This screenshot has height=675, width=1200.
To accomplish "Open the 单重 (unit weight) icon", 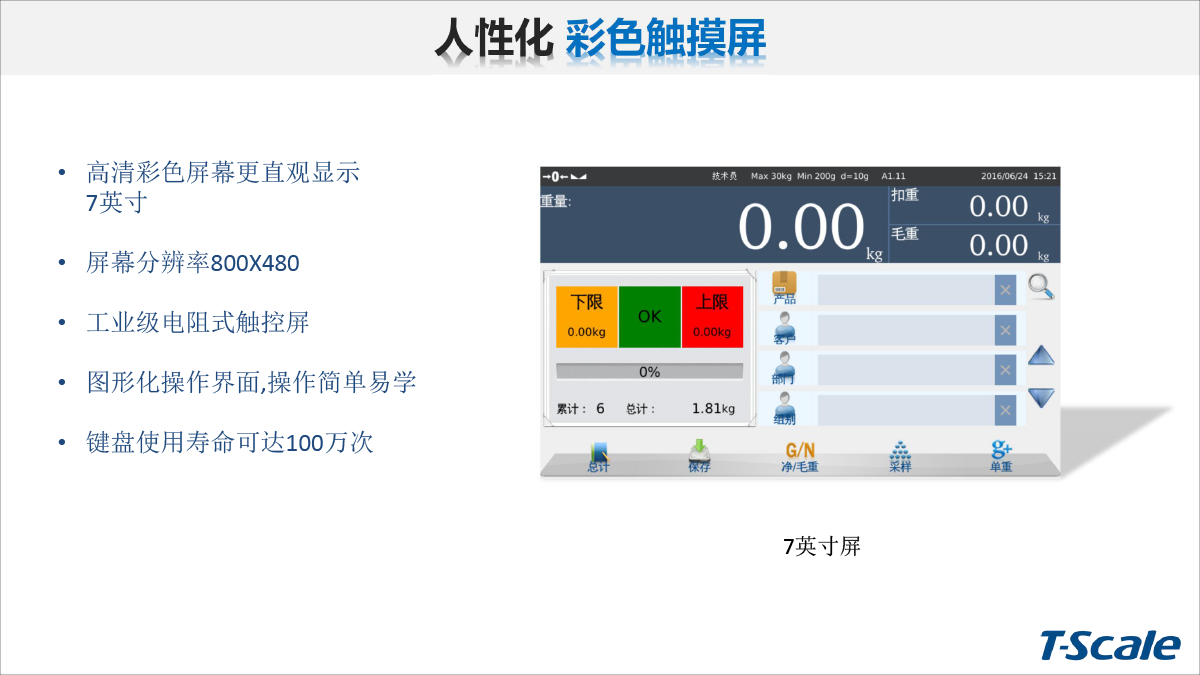I will pos(1001,455).
